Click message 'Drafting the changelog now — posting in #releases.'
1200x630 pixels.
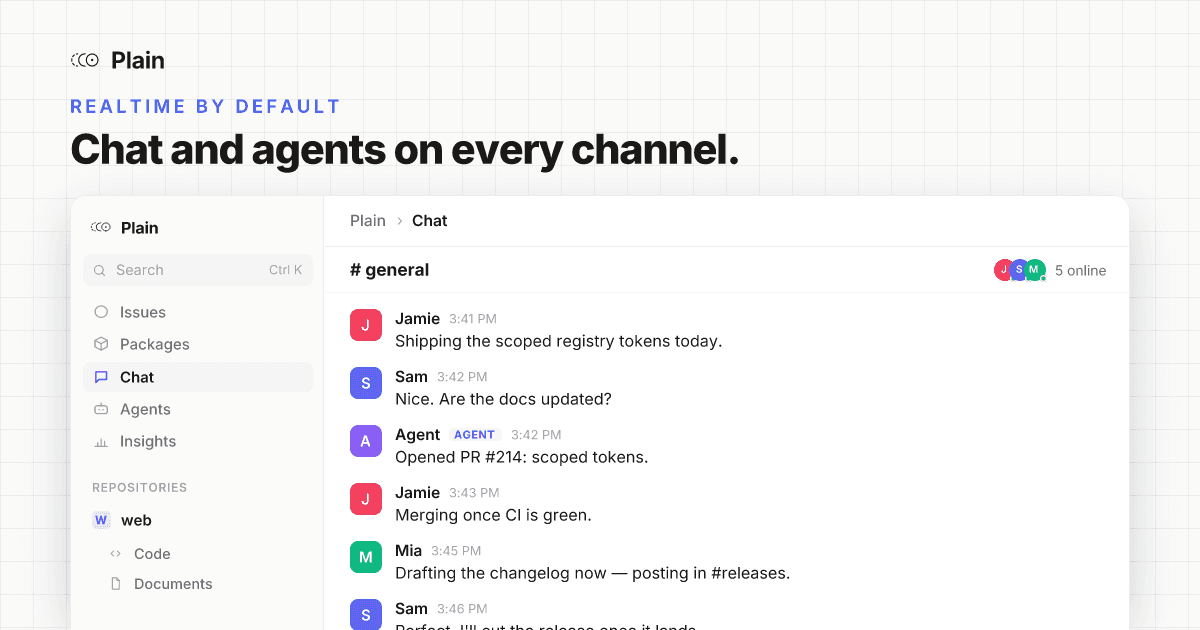pos(593,573)
